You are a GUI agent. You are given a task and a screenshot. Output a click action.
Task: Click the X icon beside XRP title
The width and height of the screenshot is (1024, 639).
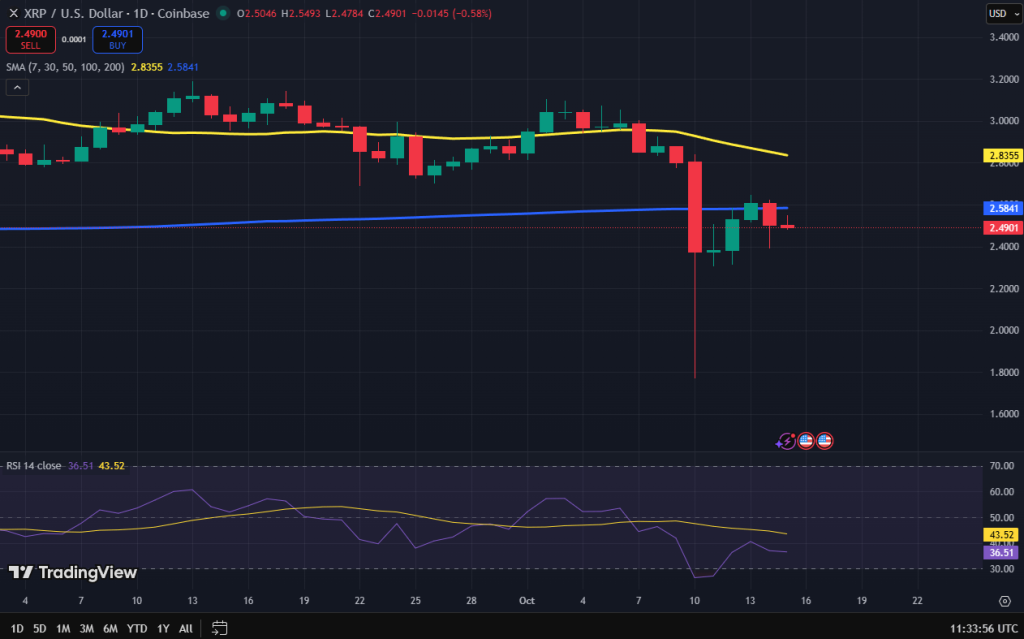point(13,13)
